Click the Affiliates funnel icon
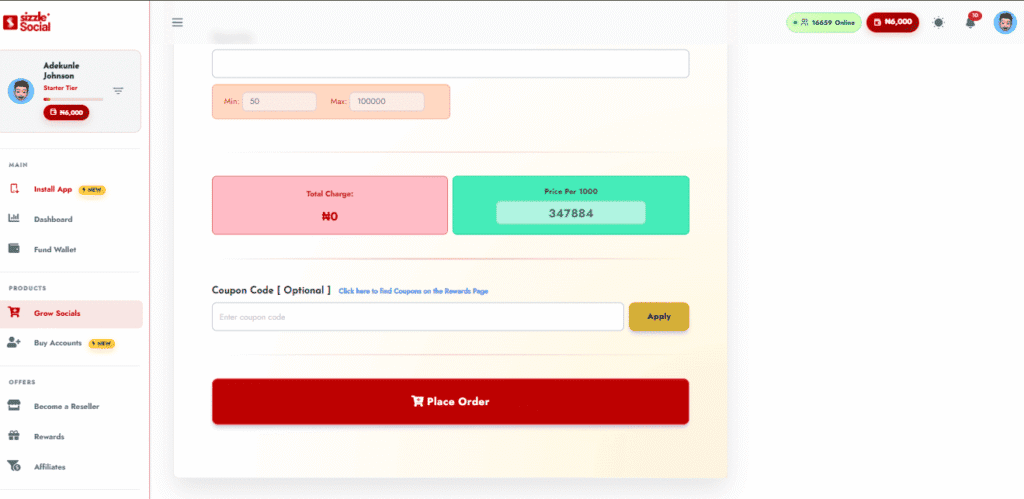The image size is (1024, 499). tap(14, 466)
